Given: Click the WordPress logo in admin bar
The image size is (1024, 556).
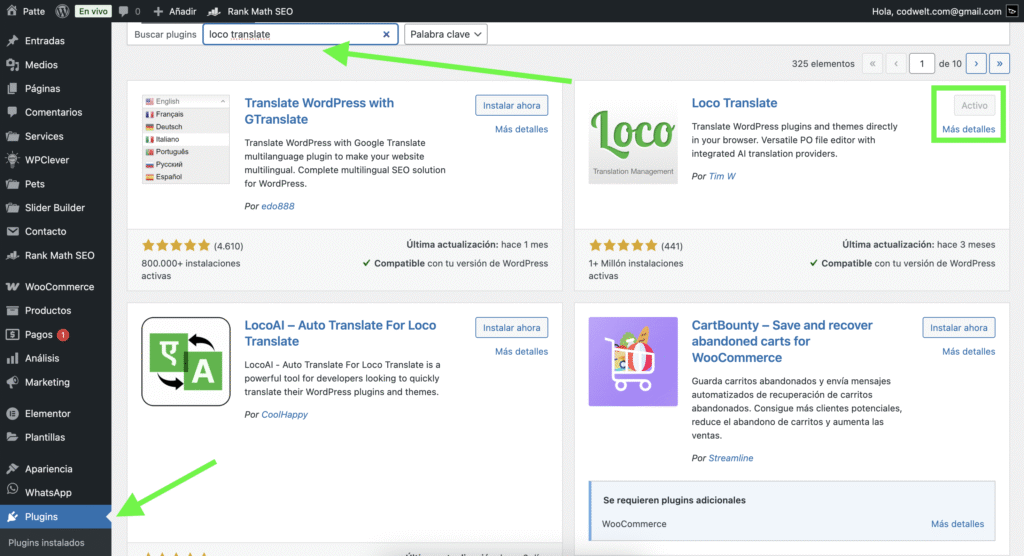Looking at the screenshot, I should (62, 12).
